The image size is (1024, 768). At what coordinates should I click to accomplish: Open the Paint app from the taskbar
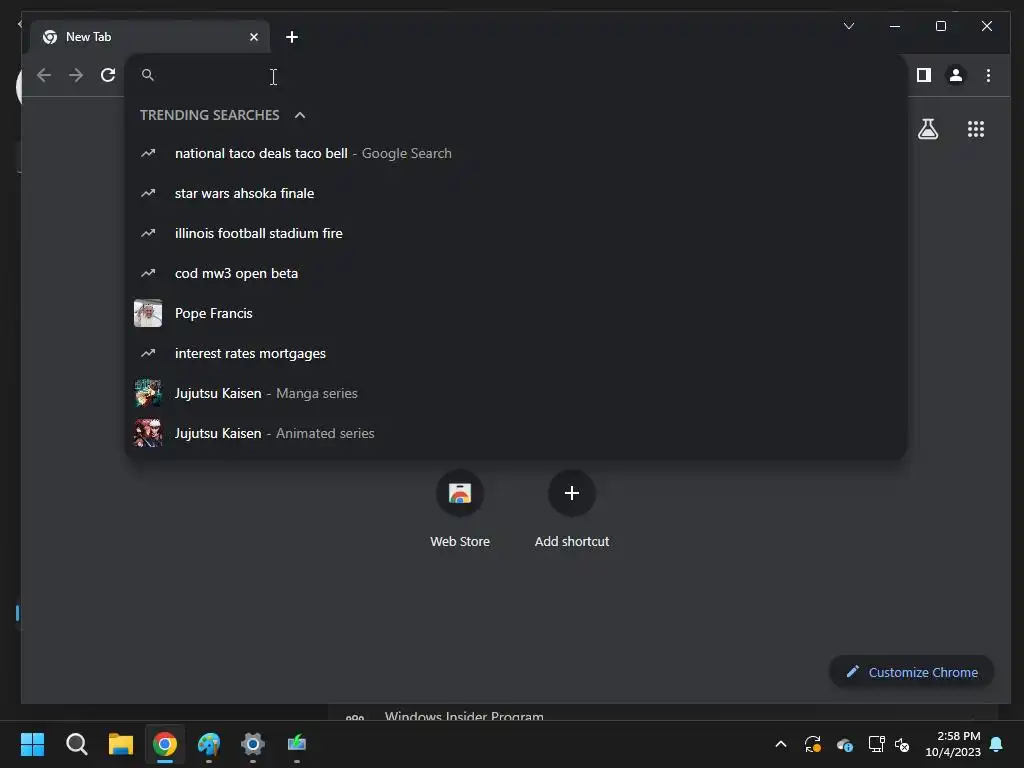(x=209, y=744)
